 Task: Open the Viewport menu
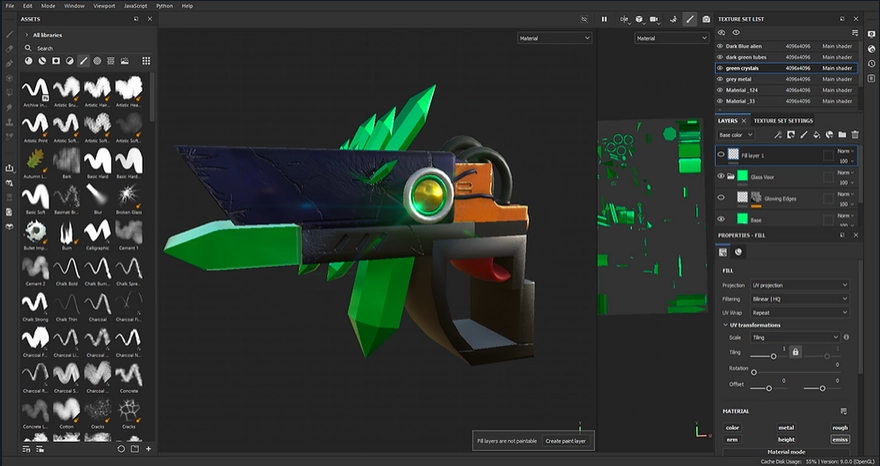coord(103,6)
